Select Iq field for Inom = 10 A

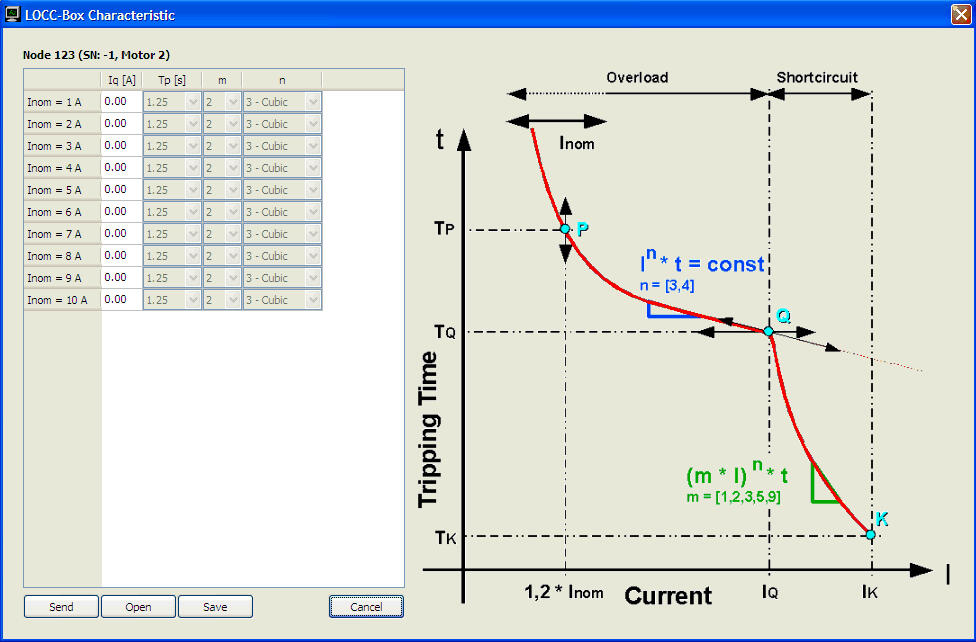tap(121, 300)
